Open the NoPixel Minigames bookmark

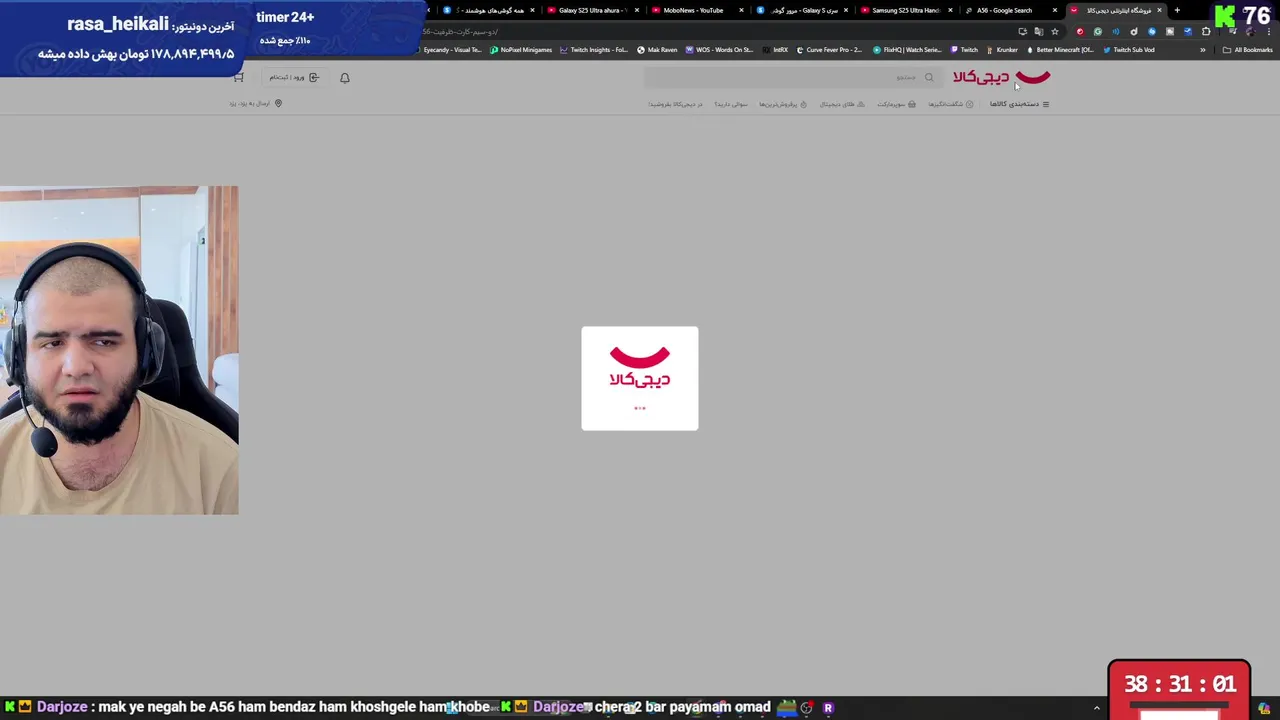tap(521, 50)
